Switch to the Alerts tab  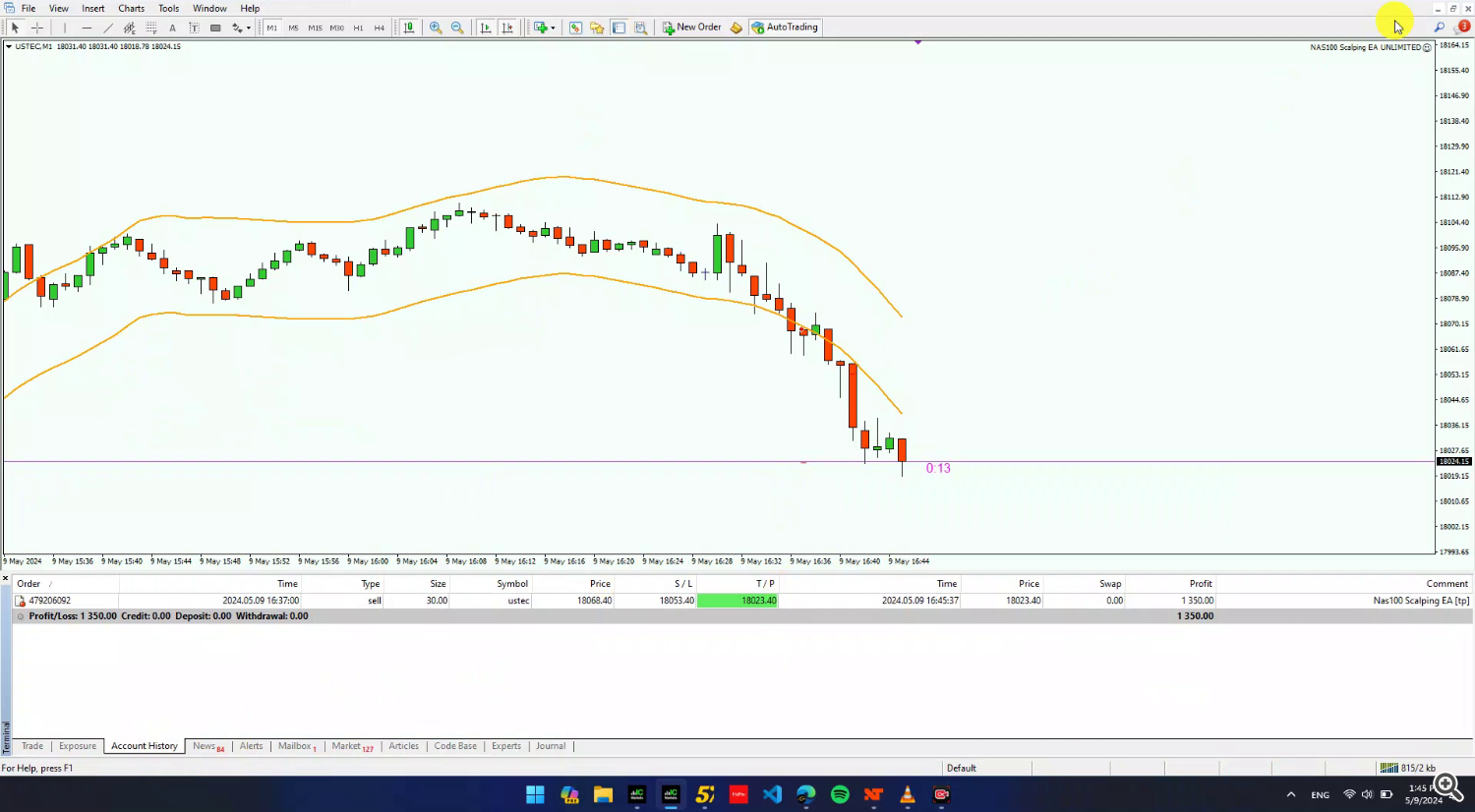click(x=252, y=746)
